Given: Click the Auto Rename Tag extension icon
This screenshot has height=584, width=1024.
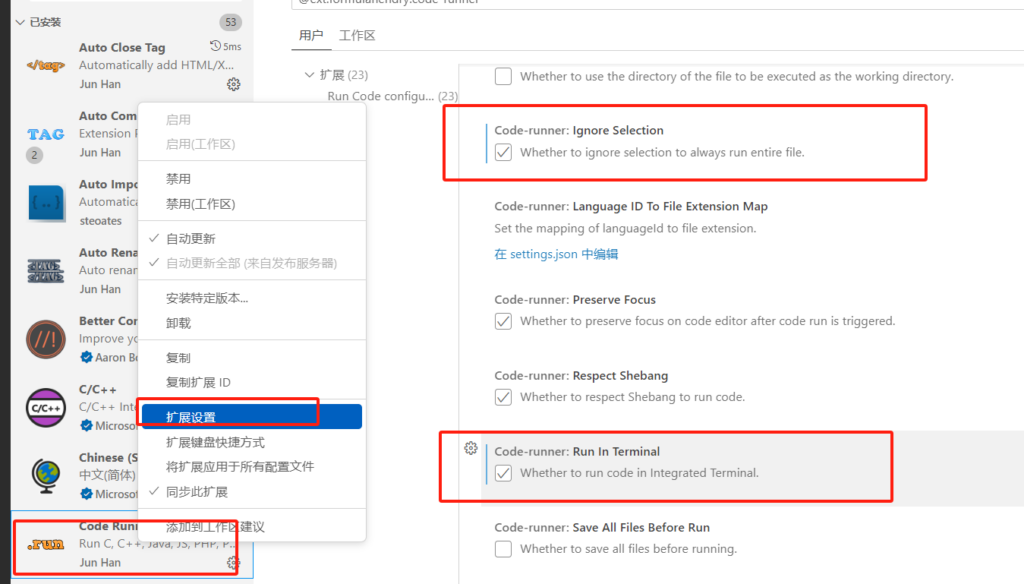Looking at the screenshot, I should click(x=46, y=271).
